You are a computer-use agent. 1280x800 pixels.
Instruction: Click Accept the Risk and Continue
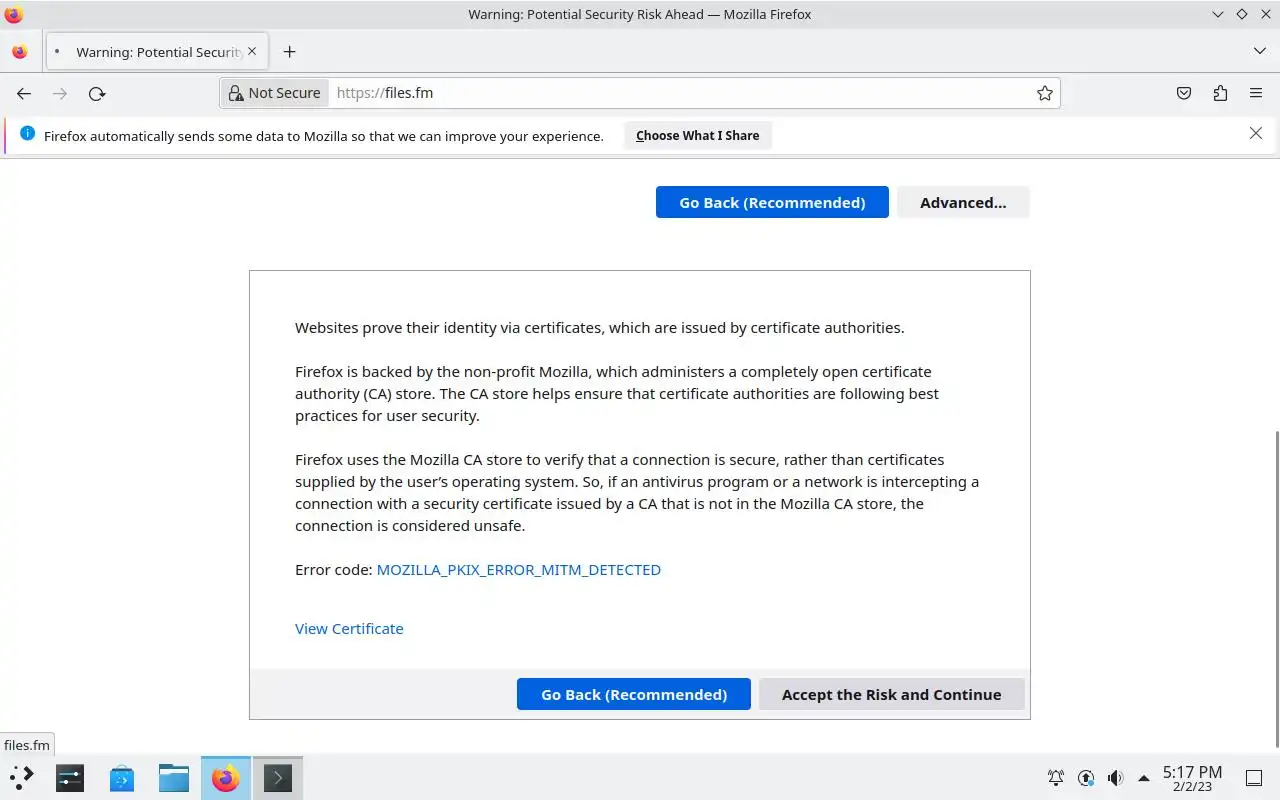coord(892,694)
